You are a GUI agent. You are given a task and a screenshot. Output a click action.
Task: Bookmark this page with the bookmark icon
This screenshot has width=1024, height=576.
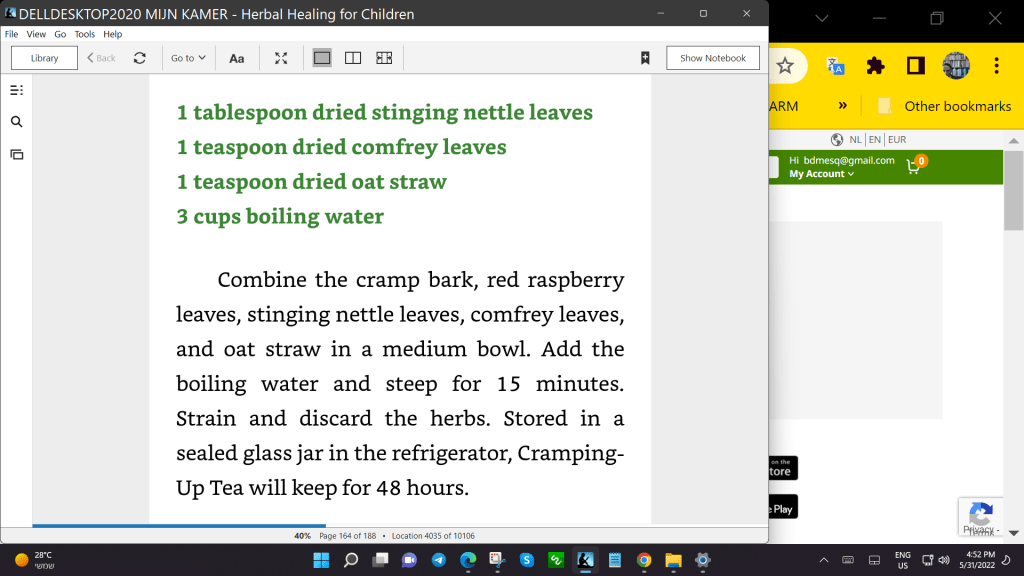click(645, 58)
